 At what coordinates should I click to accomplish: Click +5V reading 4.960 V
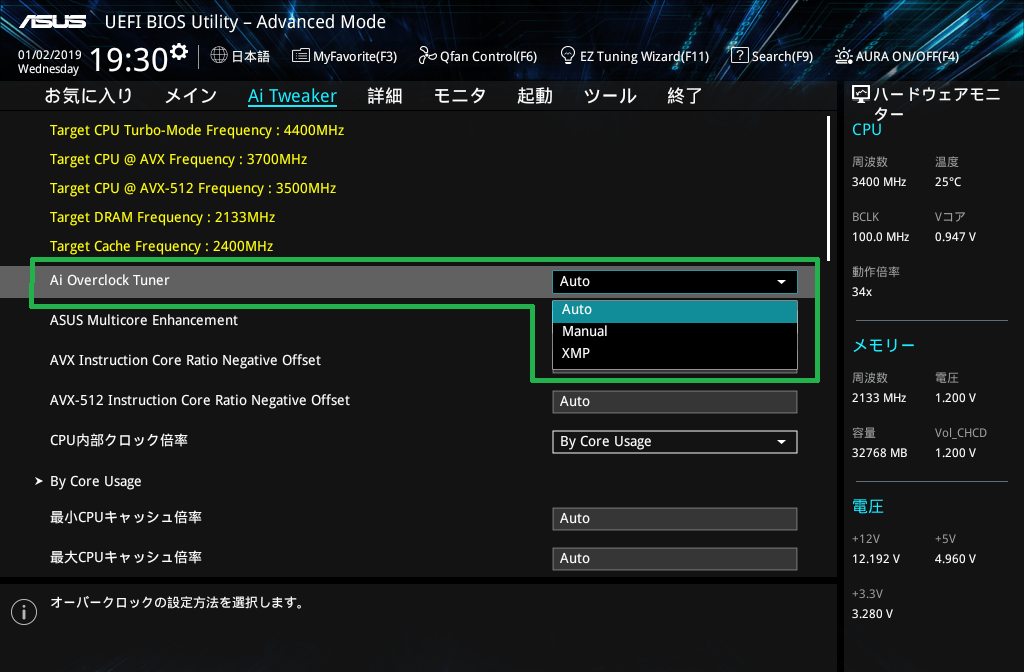tap(955, 559)
